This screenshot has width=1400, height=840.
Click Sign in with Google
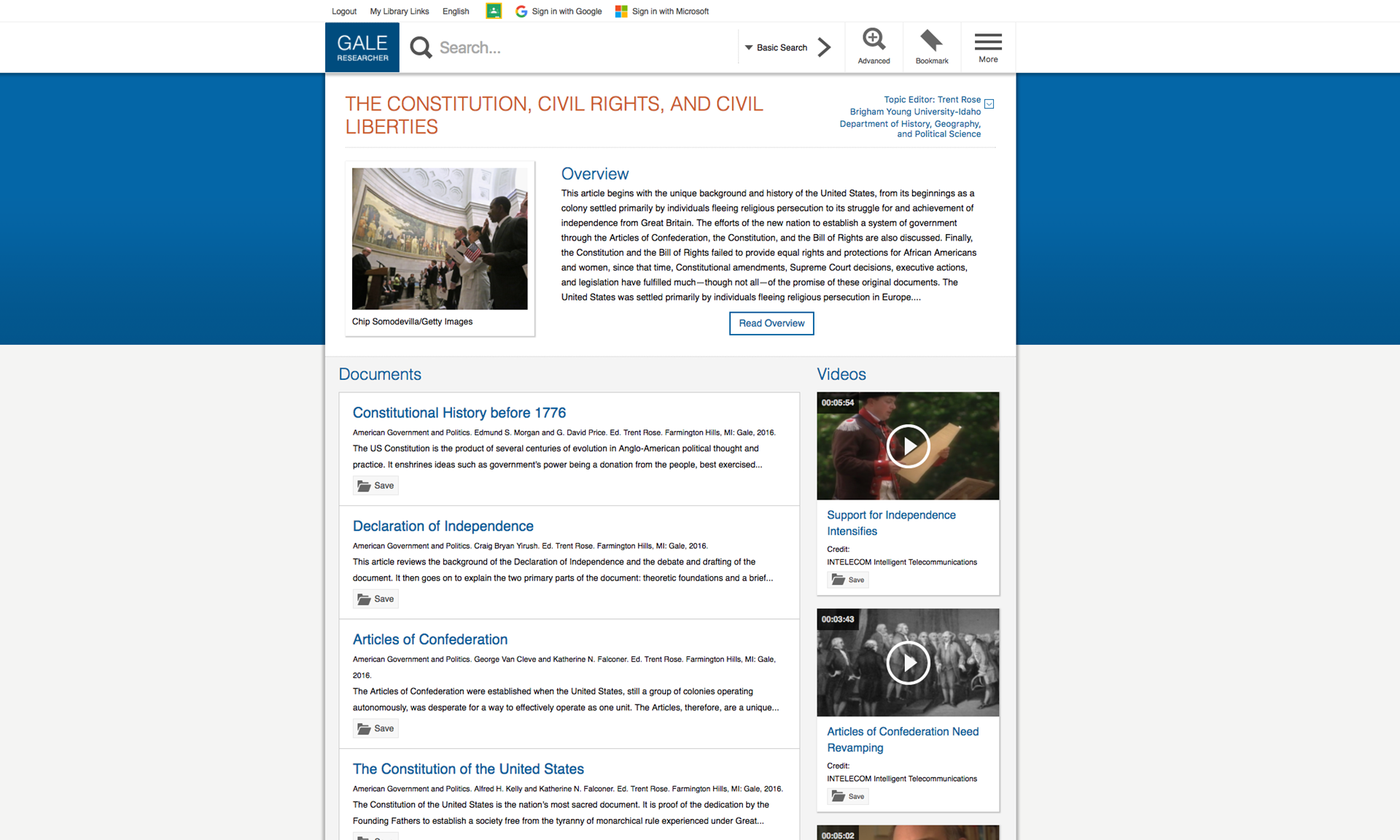click(x=559, y=11)
